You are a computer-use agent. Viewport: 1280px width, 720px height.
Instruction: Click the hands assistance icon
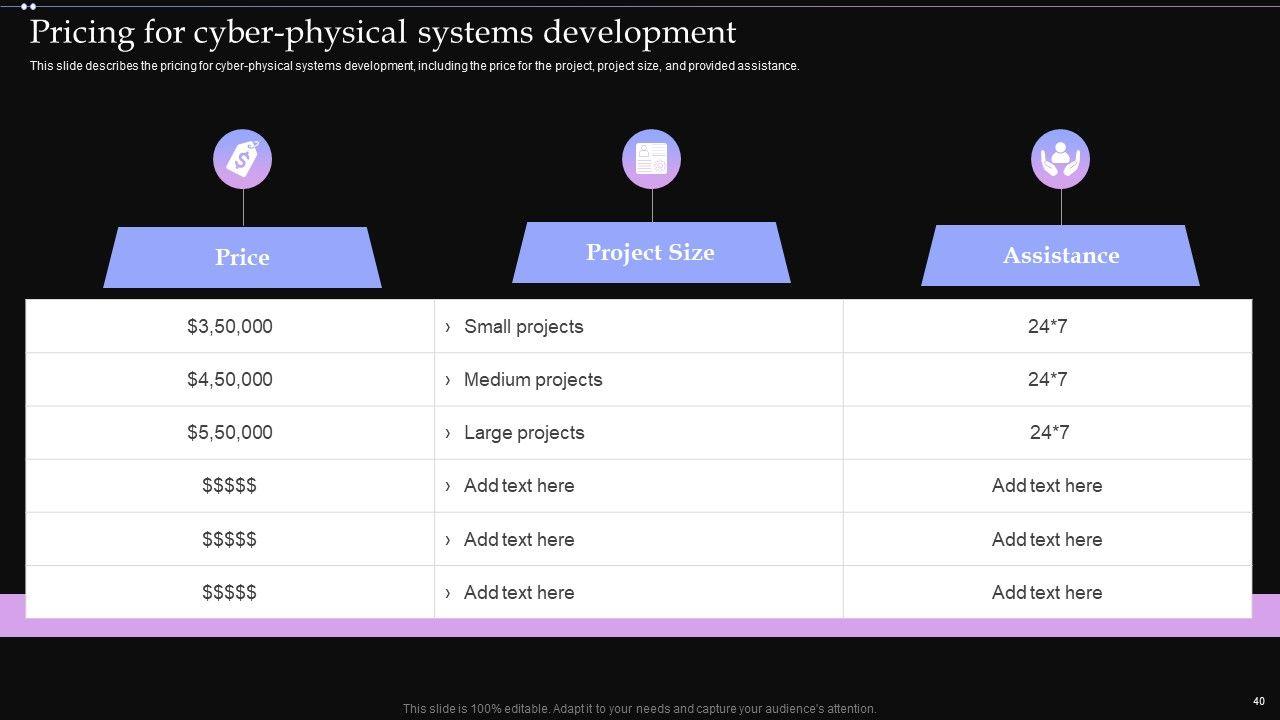point(1060,159)
